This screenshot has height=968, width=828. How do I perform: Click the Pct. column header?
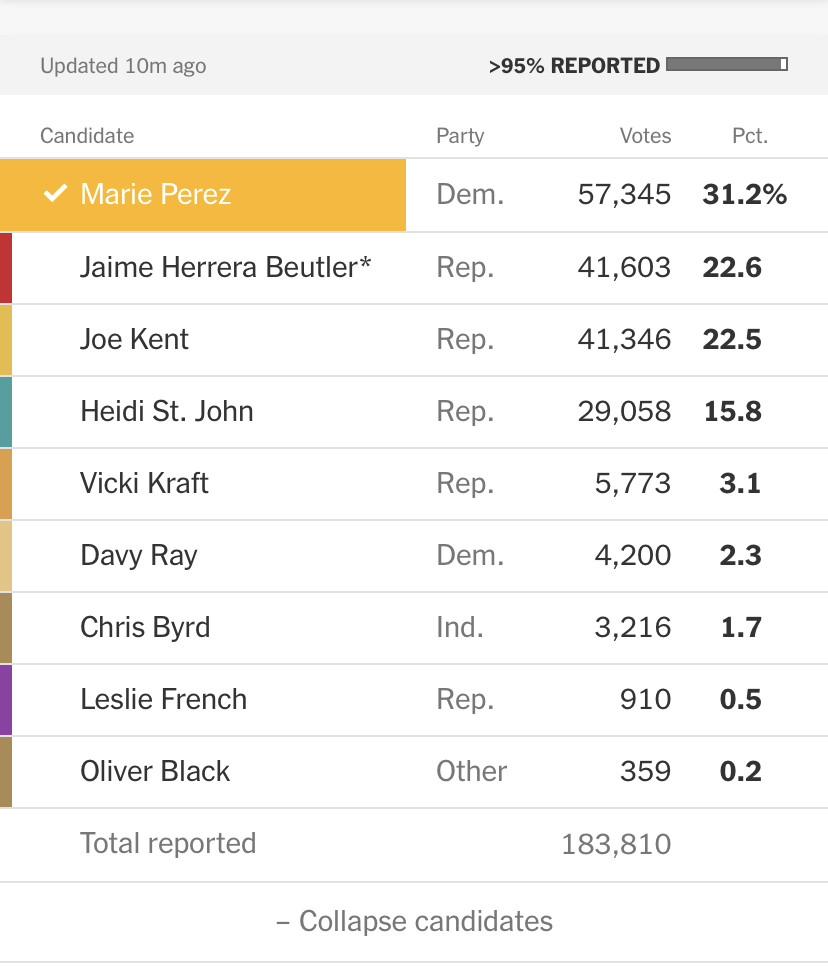[x=750, y=136]
